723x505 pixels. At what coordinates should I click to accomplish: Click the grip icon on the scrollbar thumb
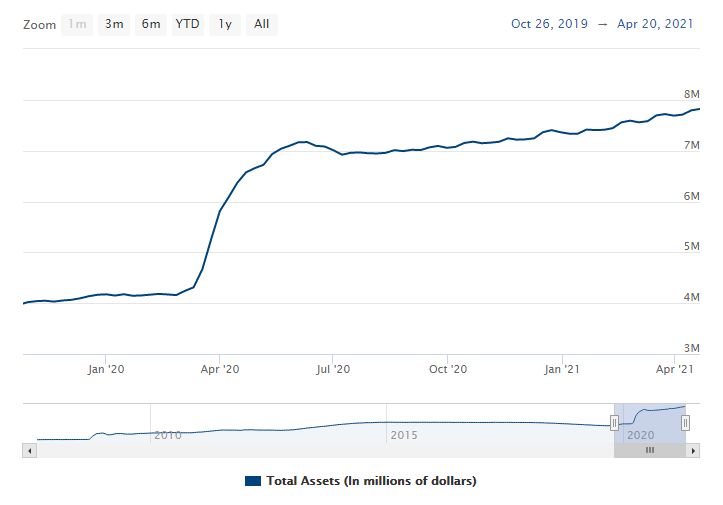649,450
